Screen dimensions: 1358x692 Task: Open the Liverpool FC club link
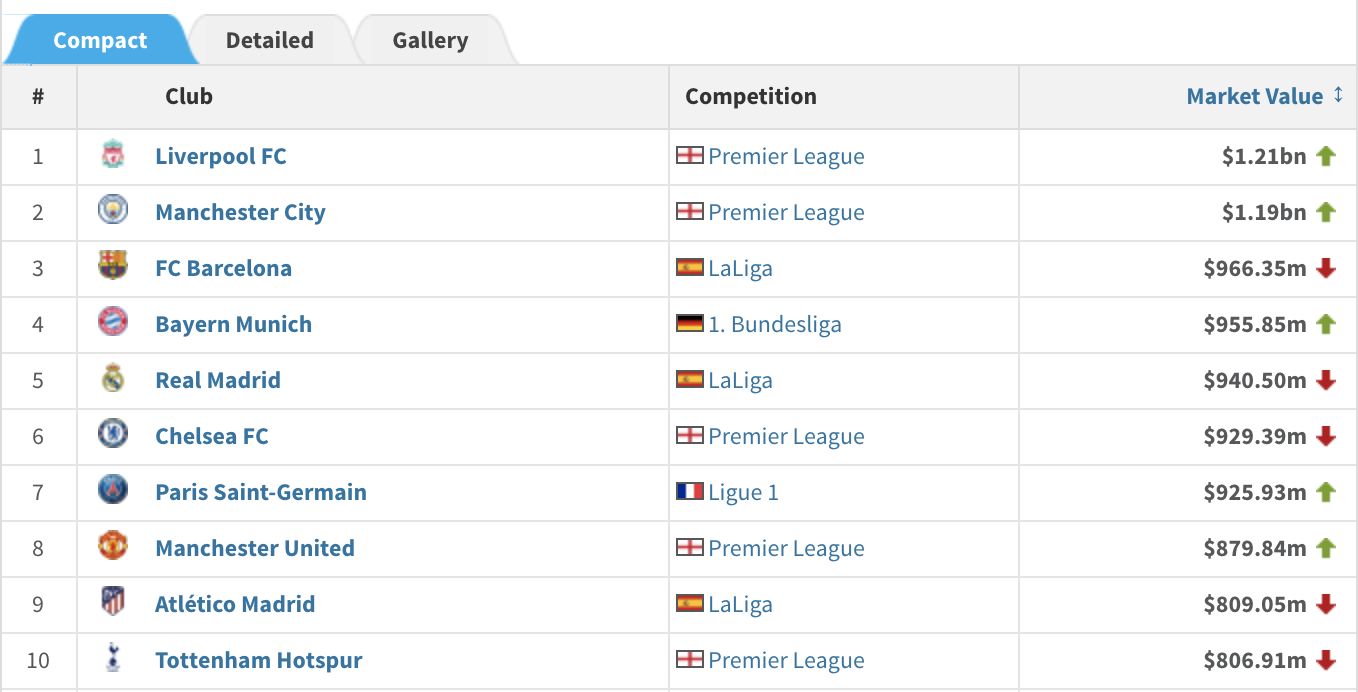point(221,156)
